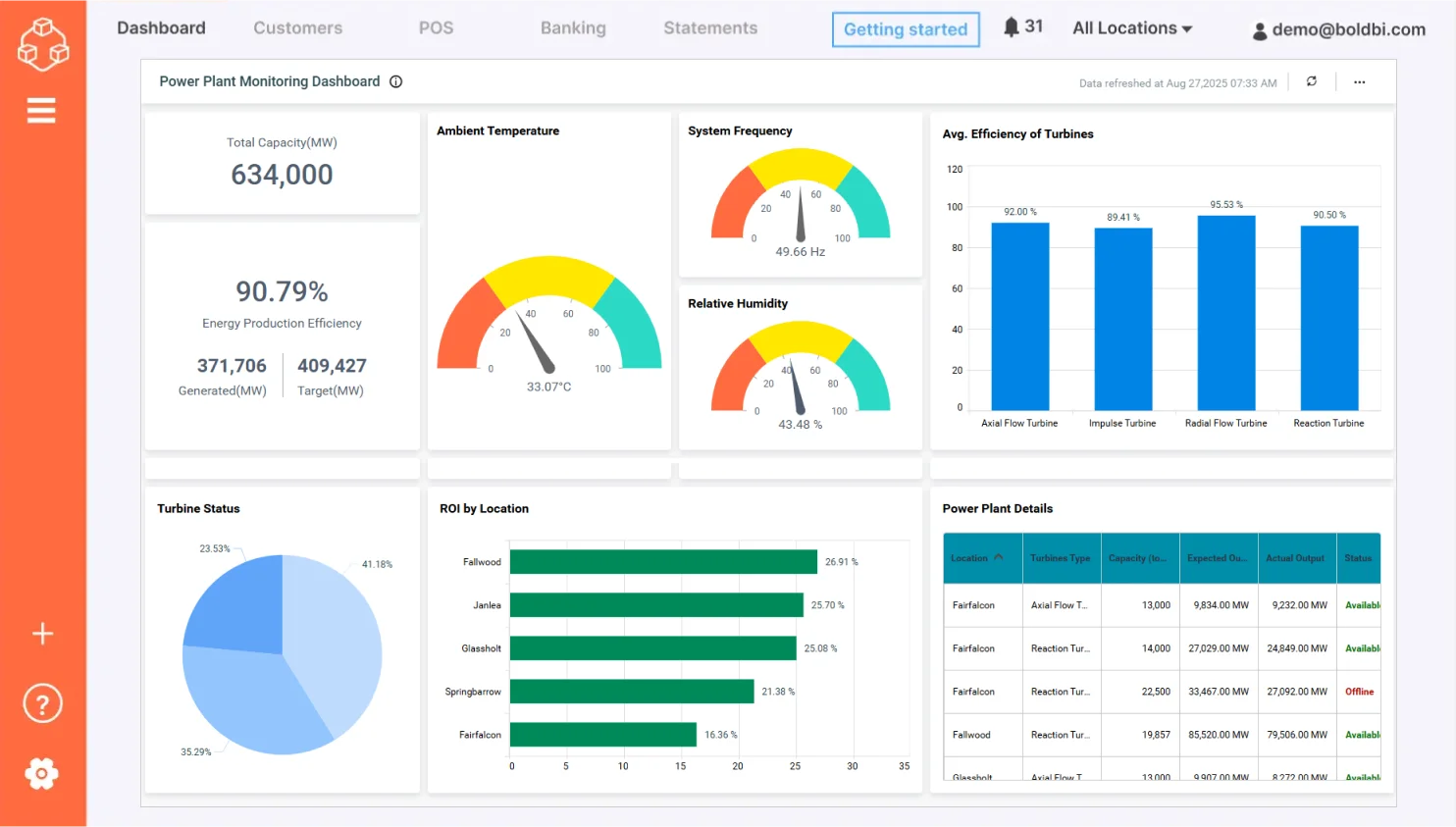Open notifications by clicking the bell icon
Viewport: 1456px width, 827px height.
click(1012, 26)
